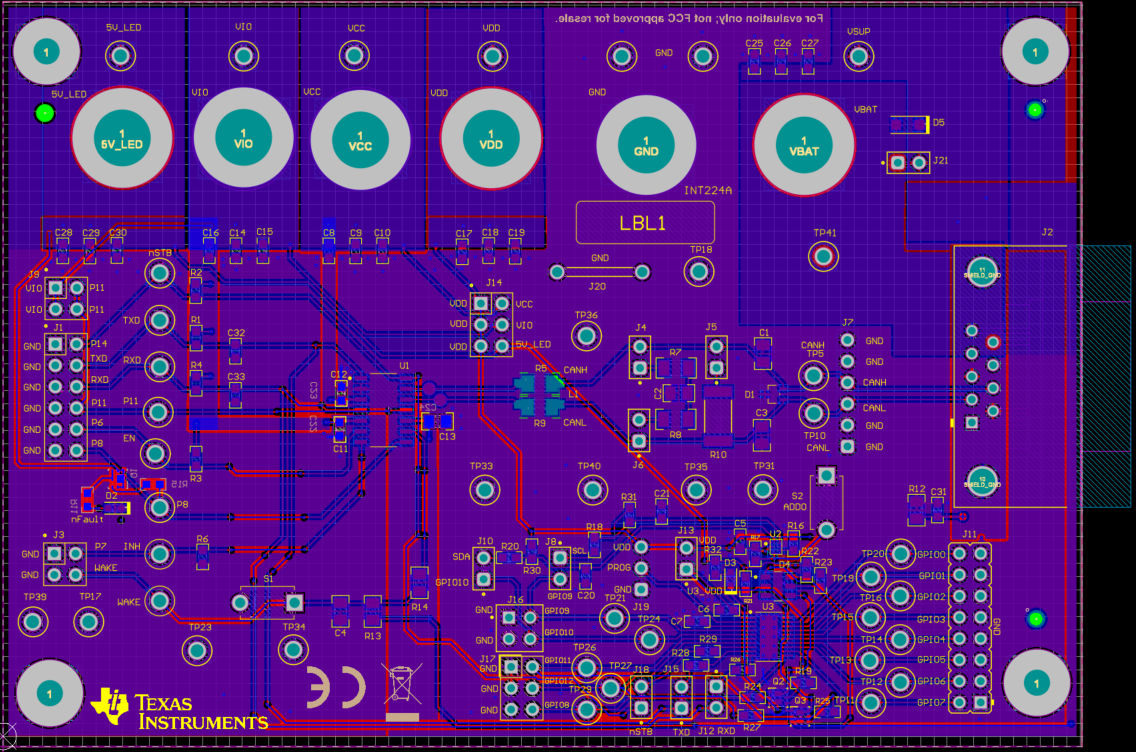Click test point TP41
The width and height of the screenshot is (1136, 752).
tap(824, 257)
